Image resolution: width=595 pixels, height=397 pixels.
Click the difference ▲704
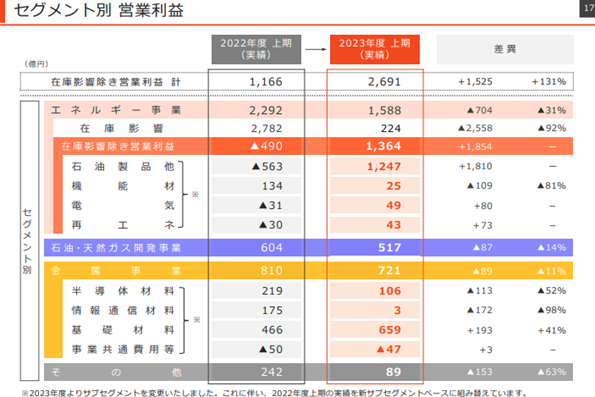480,110
